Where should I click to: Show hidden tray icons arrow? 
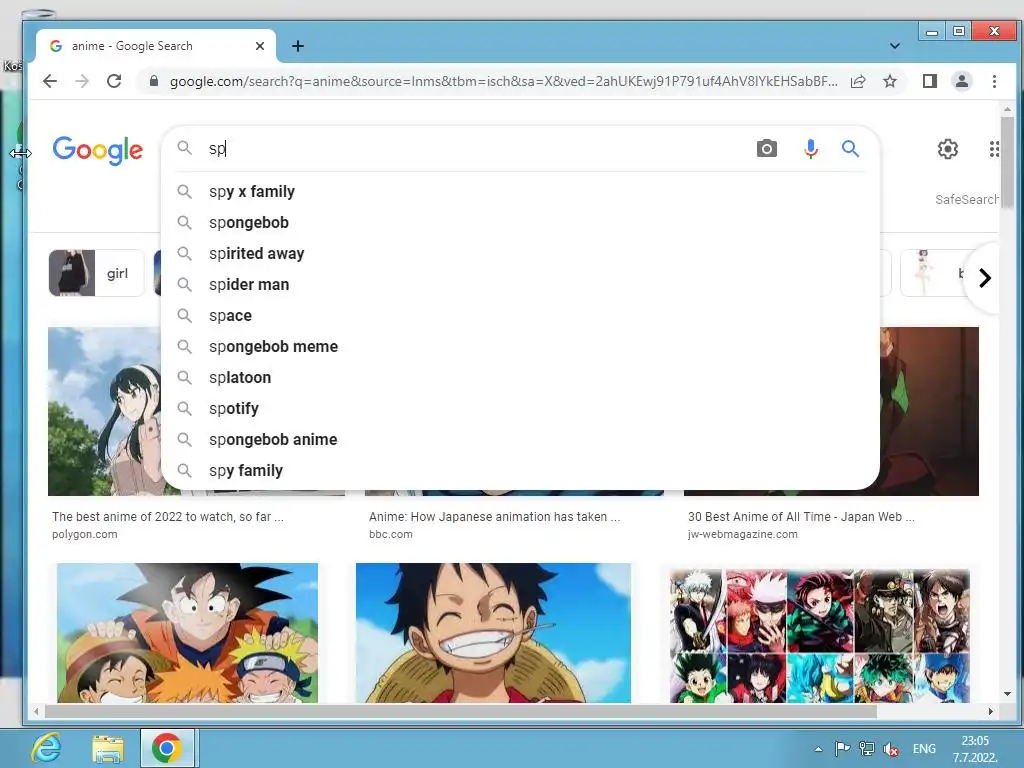pyautogui.click(x=818, y=749)
